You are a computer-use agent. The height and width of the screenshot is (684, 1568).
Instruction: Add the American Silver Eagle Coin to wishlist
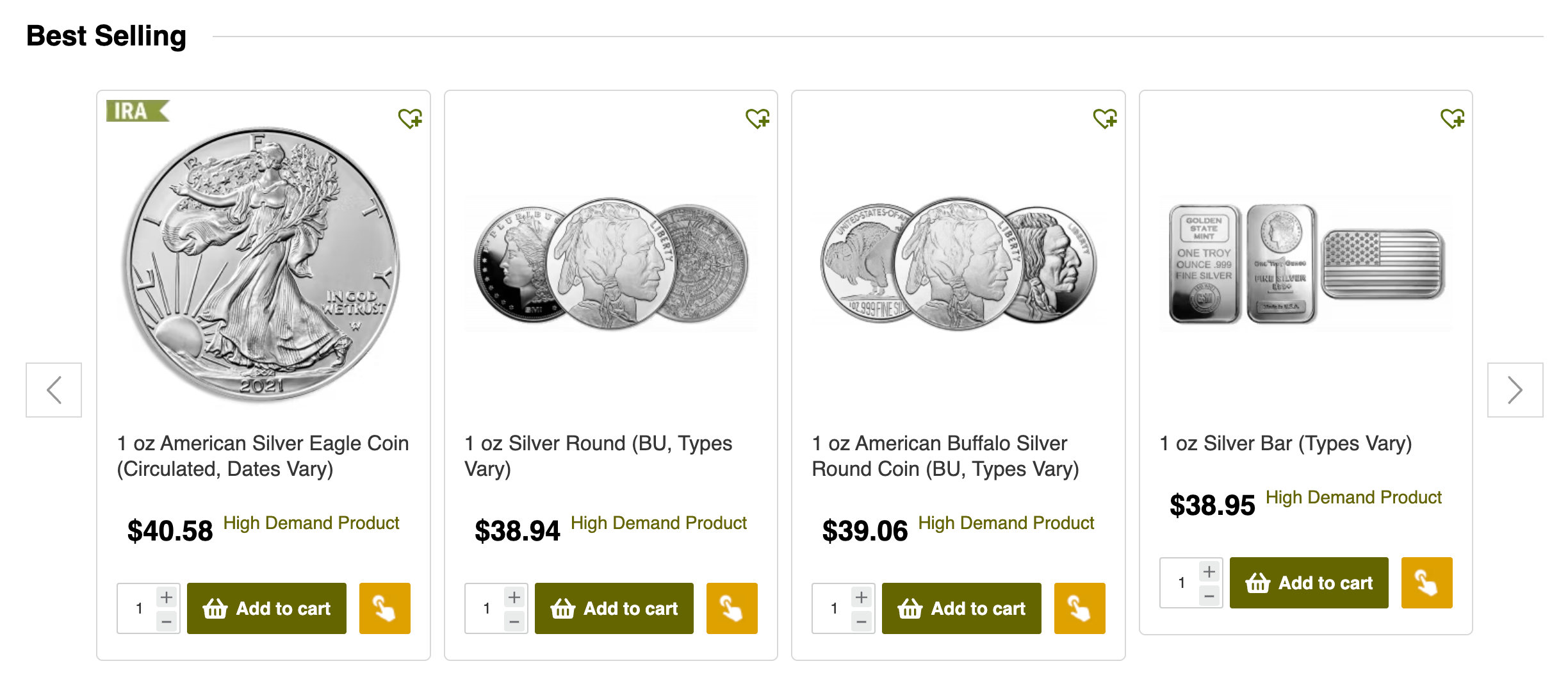click(x=410, y=118)
